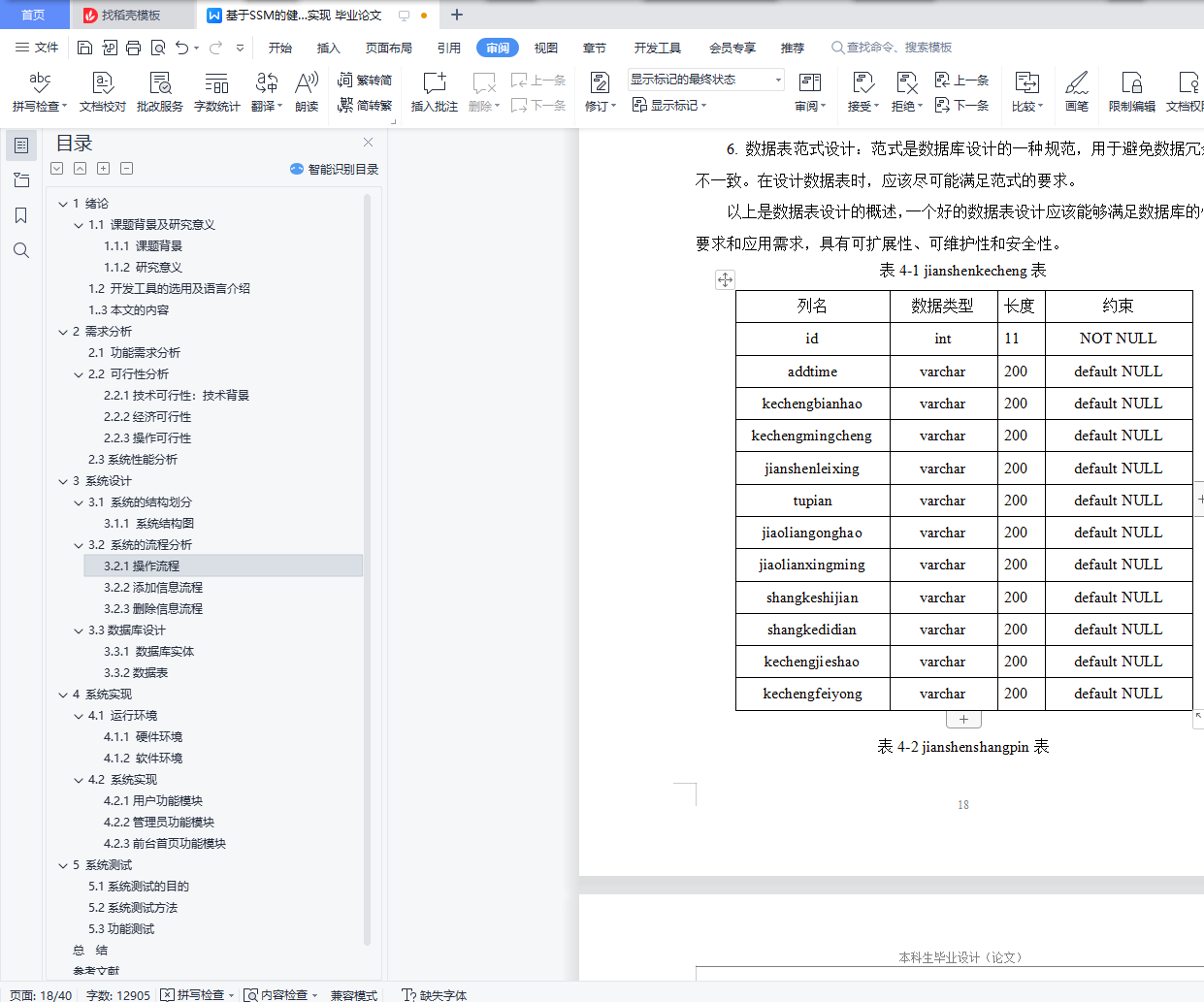Click the print icon in quick access bar

pos(133,48)
